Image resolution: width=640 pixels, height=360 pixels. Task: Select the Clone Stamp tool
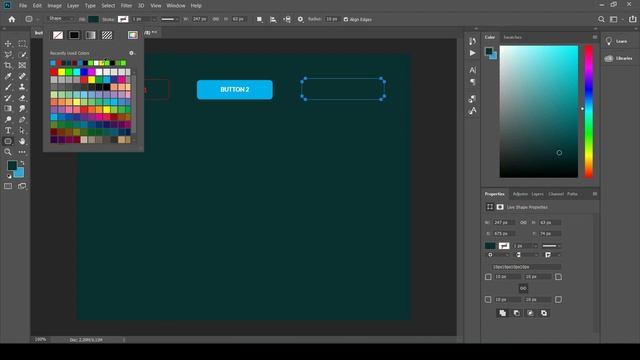pos(22,87)
